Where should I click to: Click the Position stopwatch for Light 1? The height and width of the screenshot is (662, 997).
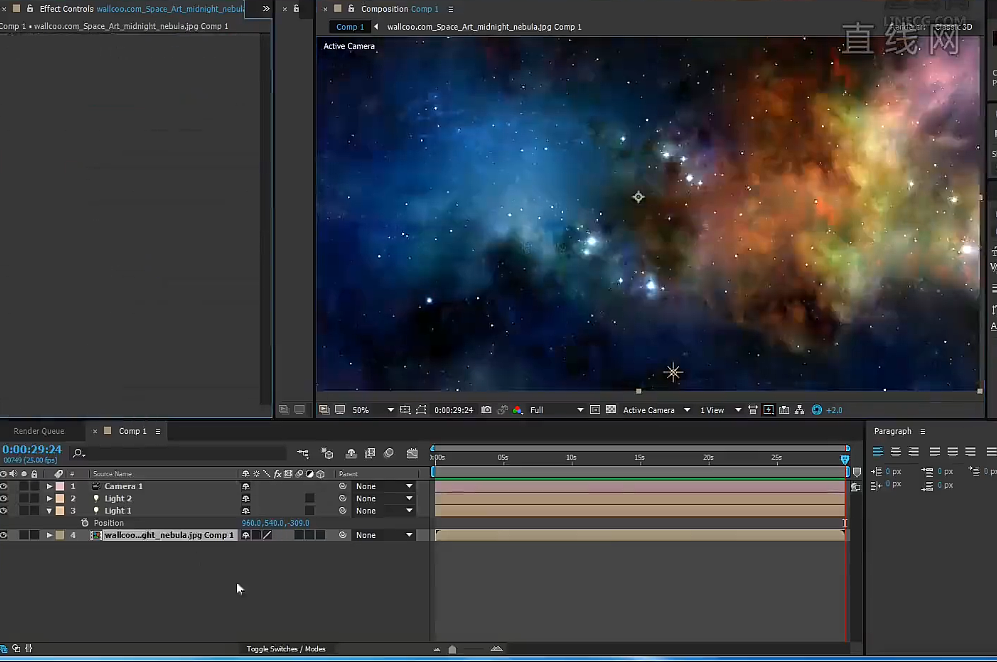(x=85, y=523)
